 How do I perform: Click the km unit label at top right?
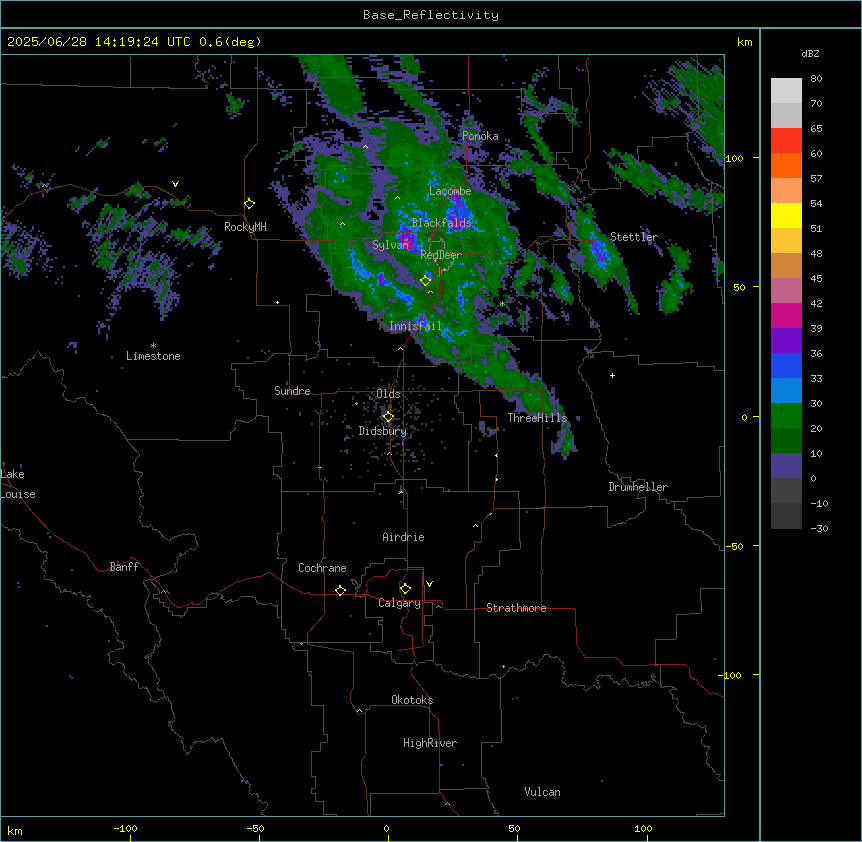744,42
